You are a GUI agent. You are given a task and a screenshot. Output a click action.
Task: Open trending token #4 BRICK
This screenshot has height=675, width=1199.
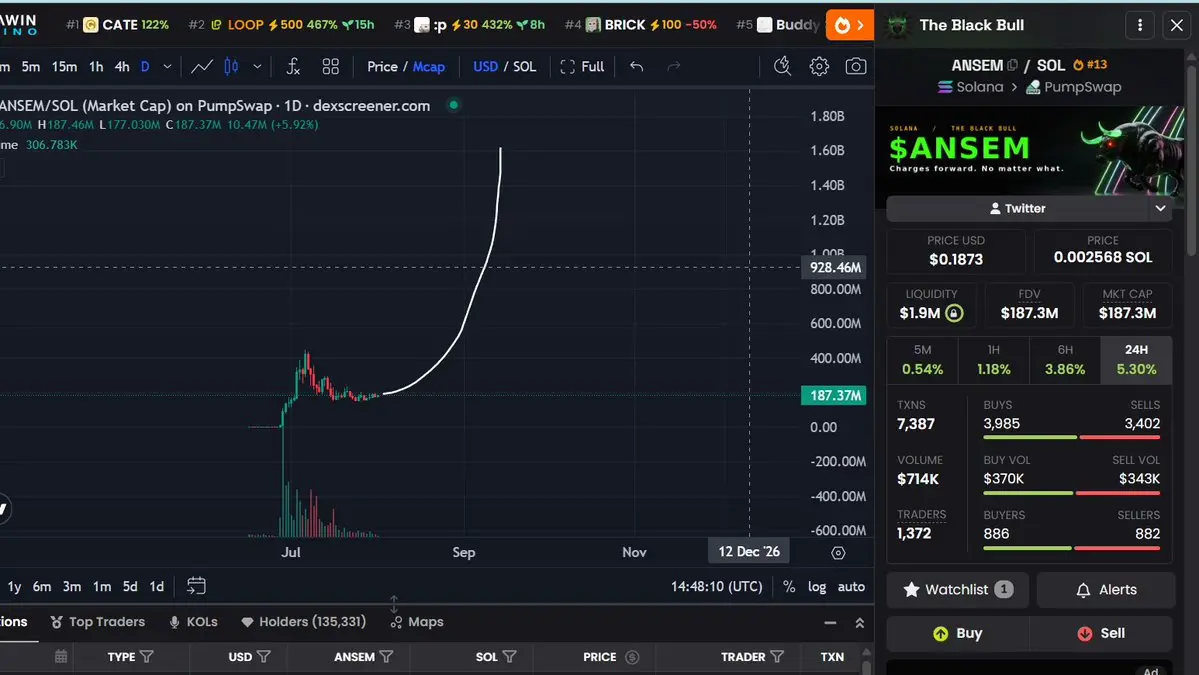(x=641, y=25)
